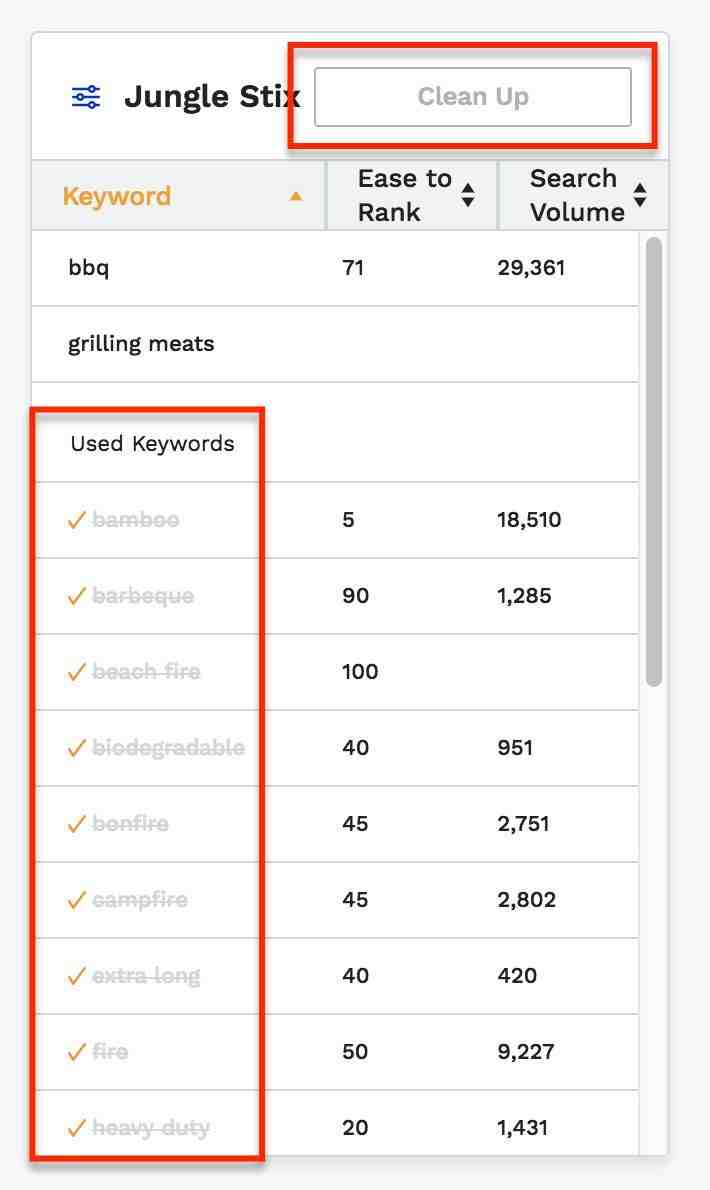The height and width of the screenshot is (1190, 710).
Task: Click the Clean Up button
Action: tap(472, 97)
